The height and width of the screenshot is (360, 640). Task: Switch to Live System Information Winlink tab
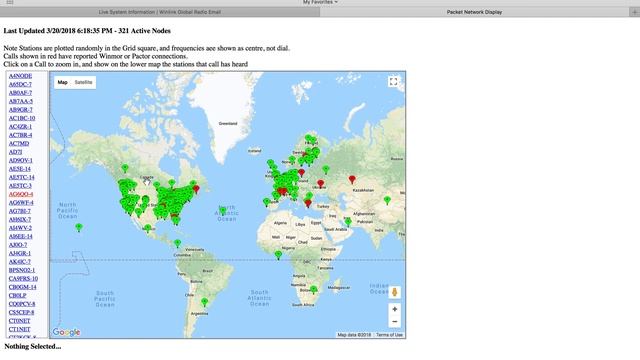point(160,12)
